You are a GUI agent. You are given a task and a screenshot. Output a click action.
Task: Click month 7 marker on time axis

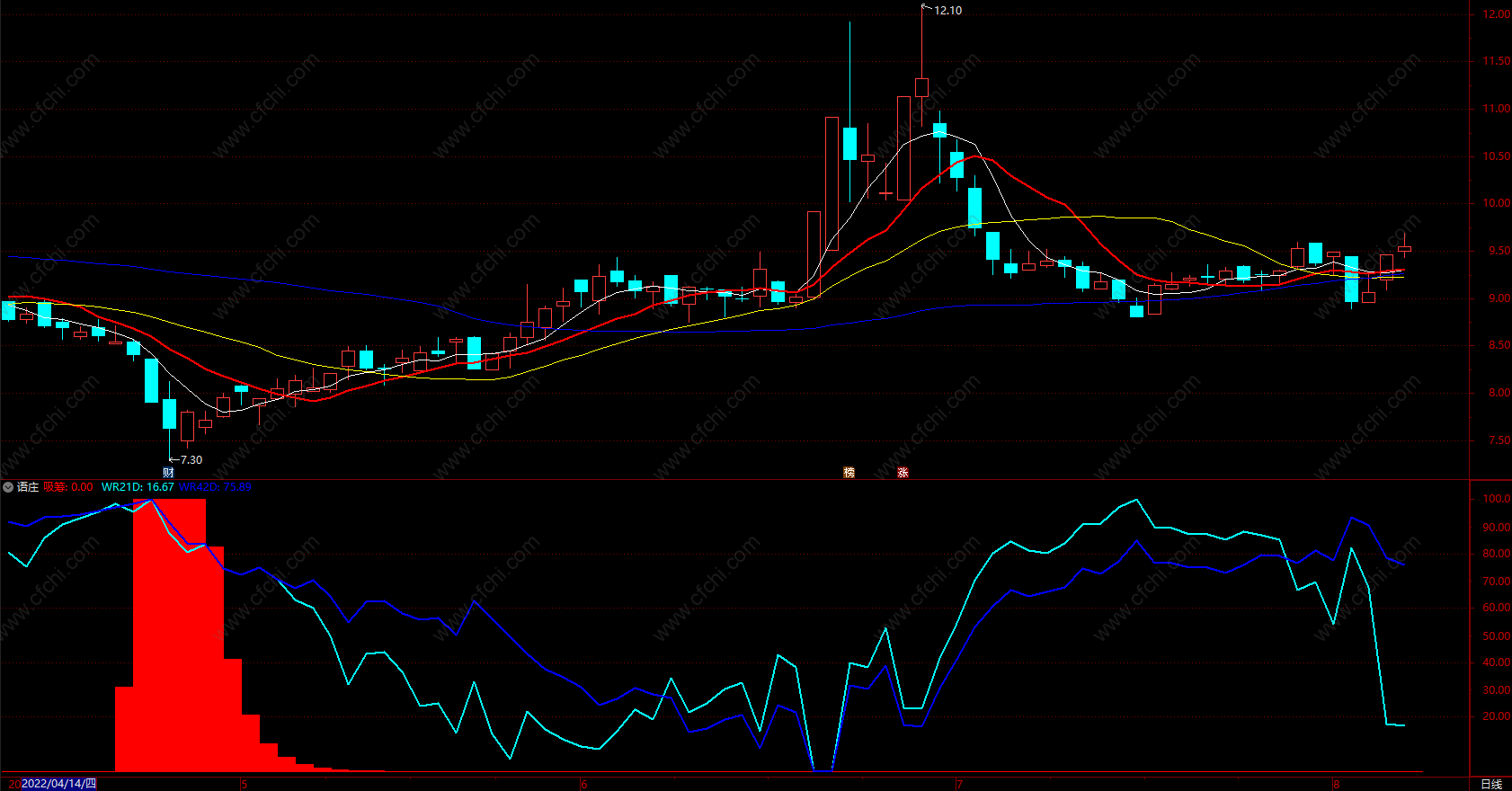pyautogui.click(x=960, y=785)
